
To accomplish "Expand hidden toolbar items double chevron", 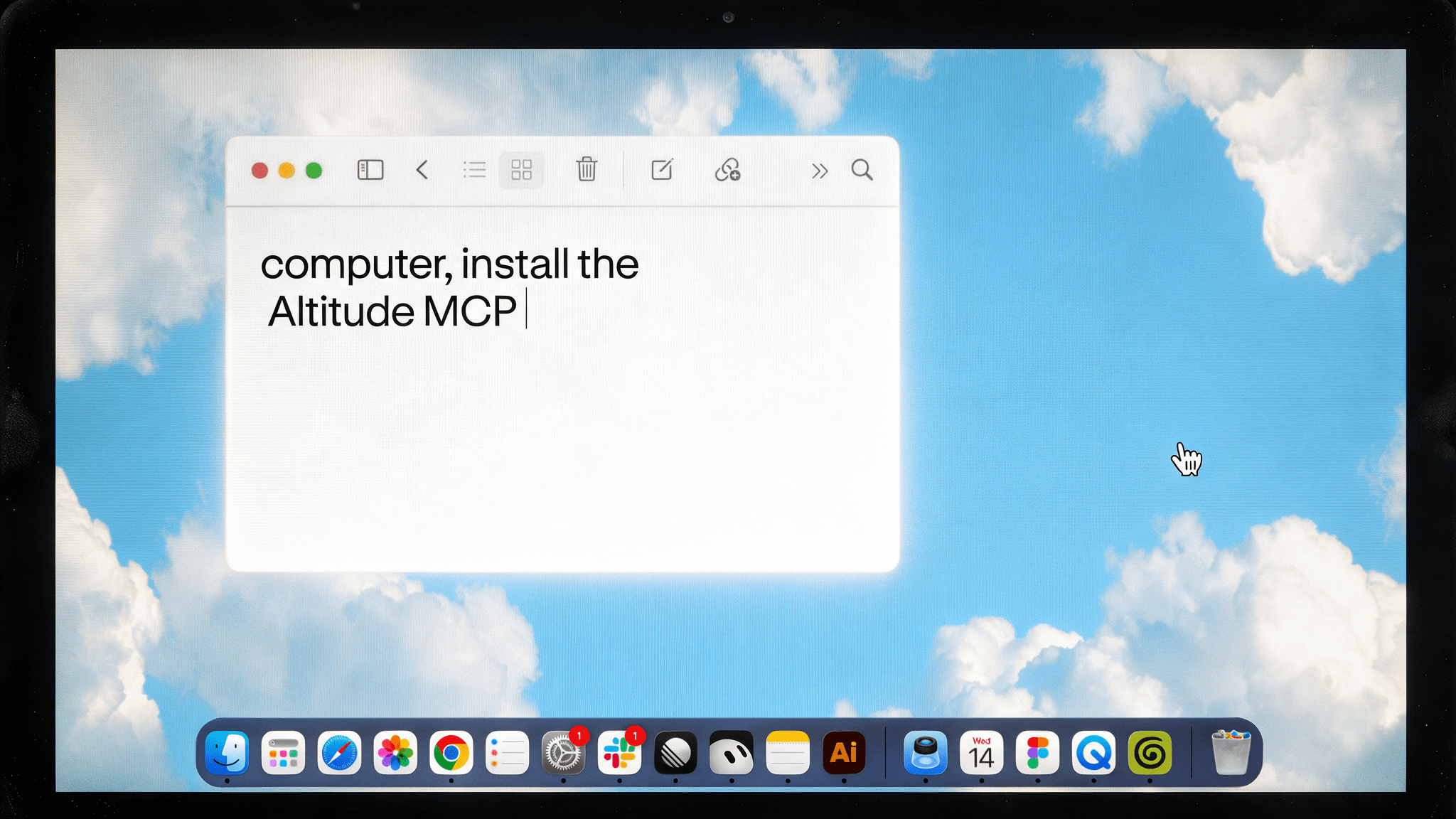I will (820, 171).
